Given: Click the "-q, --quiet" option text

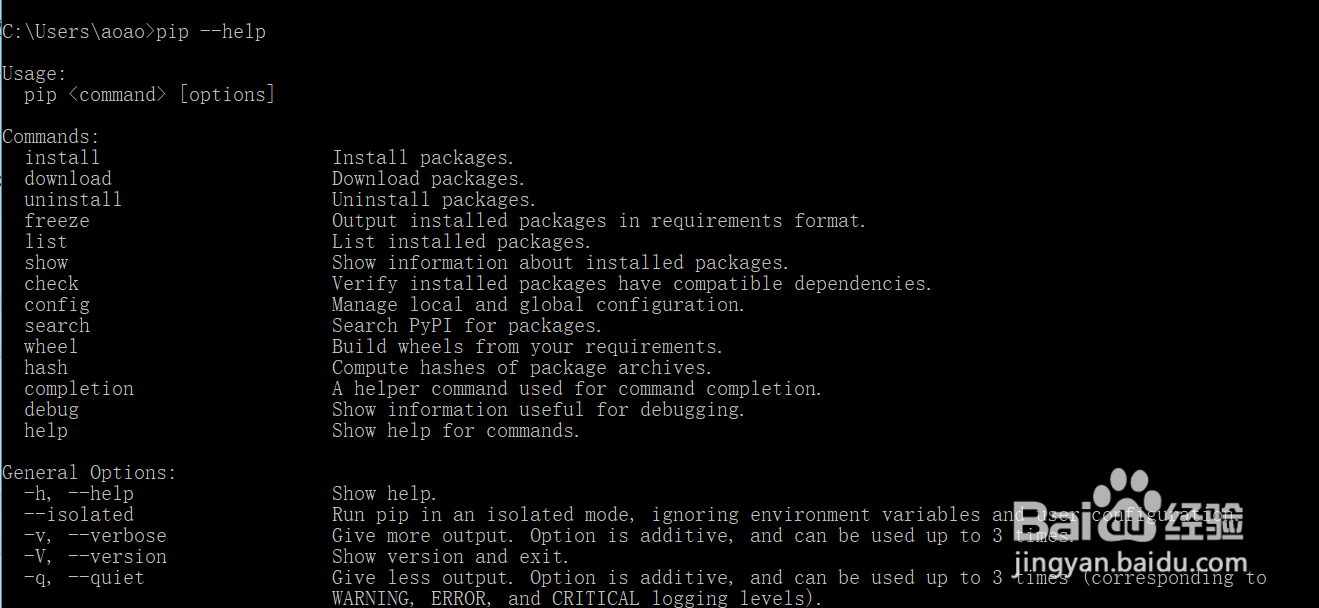Looking at the screenshot, I should pos(84,578).
